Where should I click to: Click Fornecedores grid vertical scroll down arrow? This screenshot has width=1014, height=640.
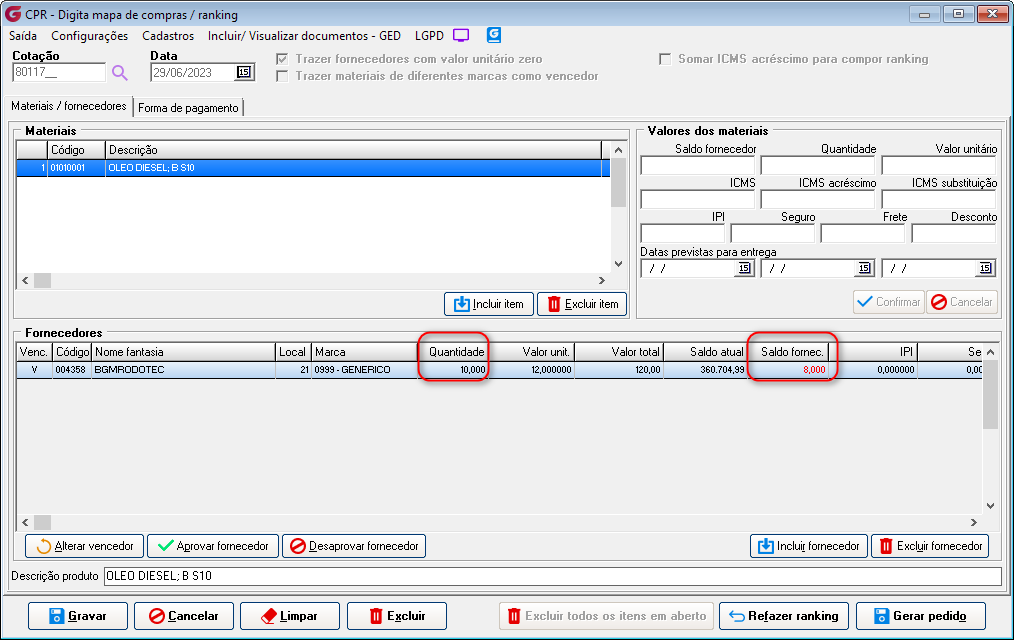[x=990, y=506]
